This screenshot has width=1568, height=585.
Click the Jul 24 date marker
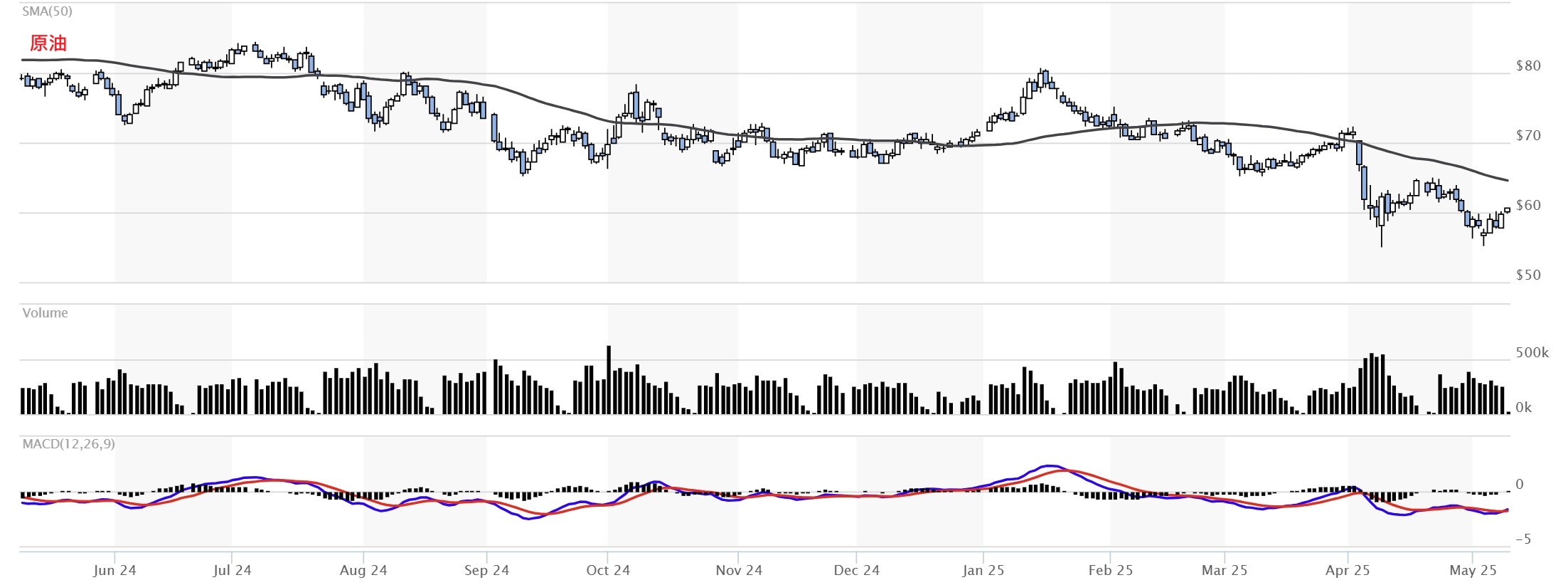point(232,570)
